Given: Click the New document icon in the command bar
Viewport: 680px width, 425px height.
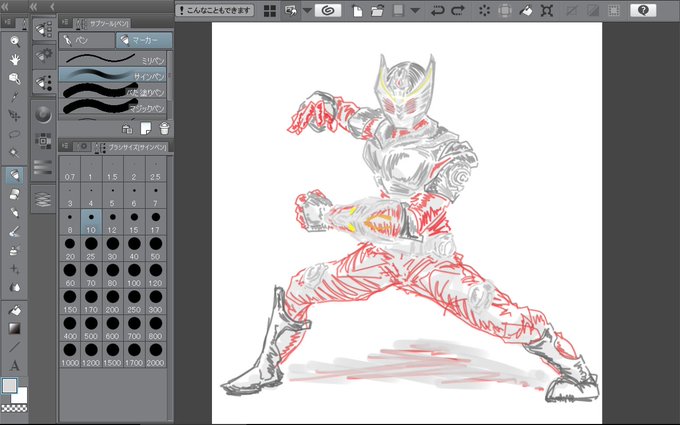Looking at the screenshot, I should click(x=357, y=10).
